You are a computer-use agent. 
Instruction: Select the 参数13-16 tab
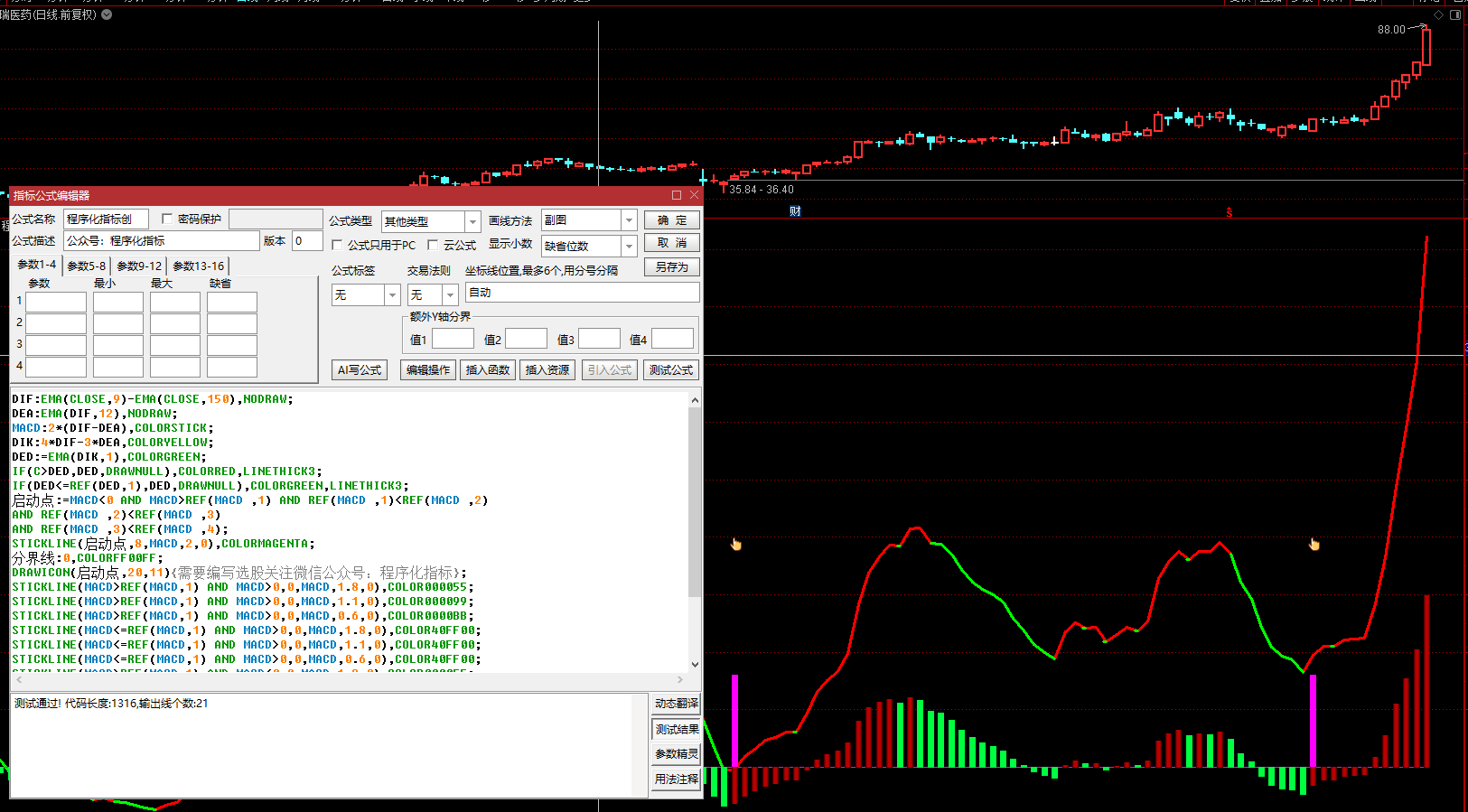point(198,266)
